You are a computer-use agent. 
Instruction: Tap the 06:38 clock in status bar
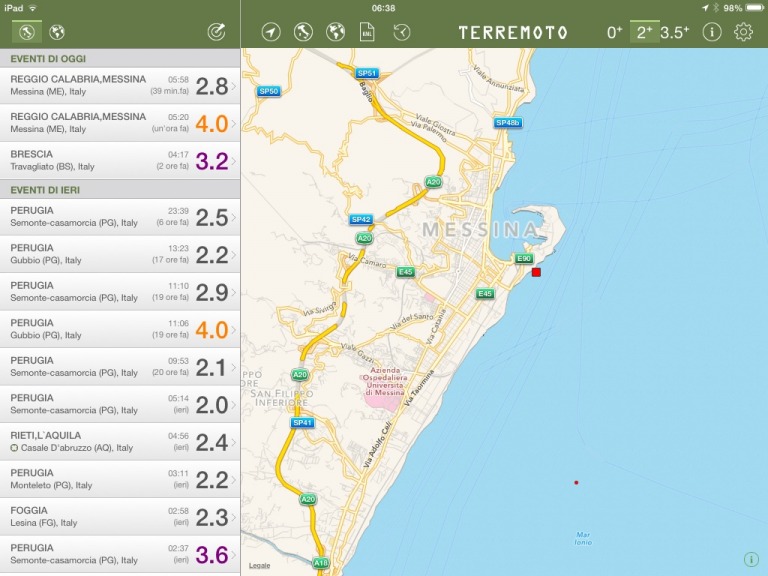(x=383, y=8)
